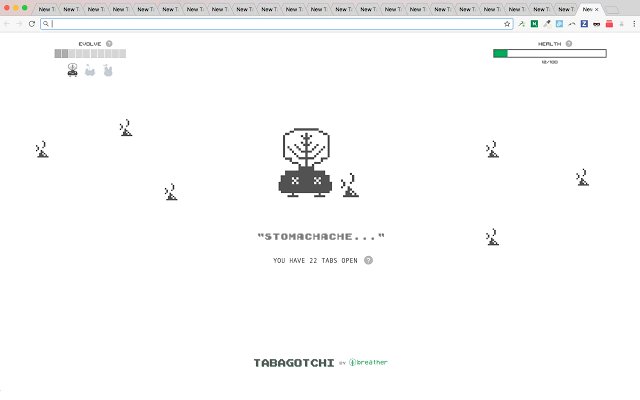Open the blue Z extension
Screen dimensions: 640x400
click(x=584, y=24)
